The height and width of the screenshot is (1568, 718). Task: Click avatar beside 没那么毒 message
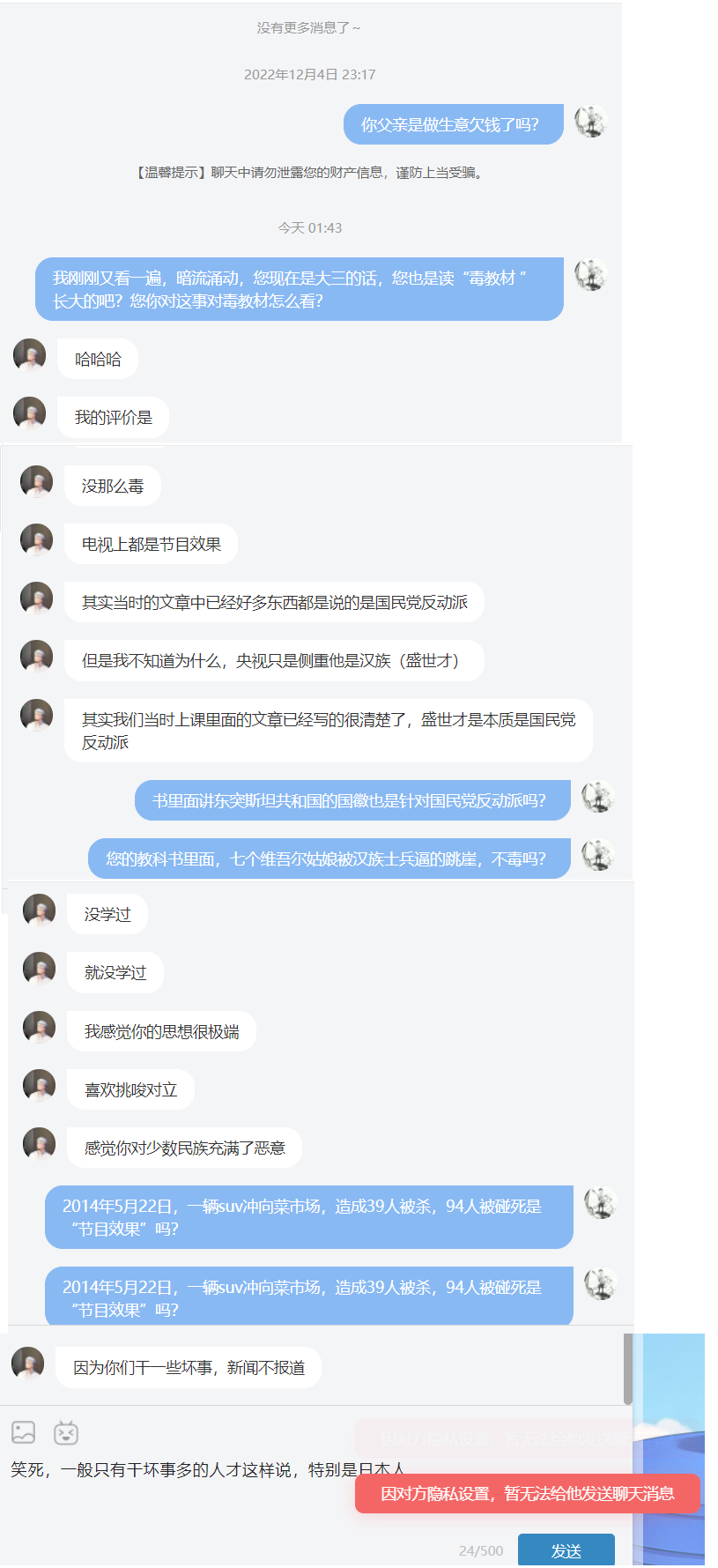[x=37, y=482]
